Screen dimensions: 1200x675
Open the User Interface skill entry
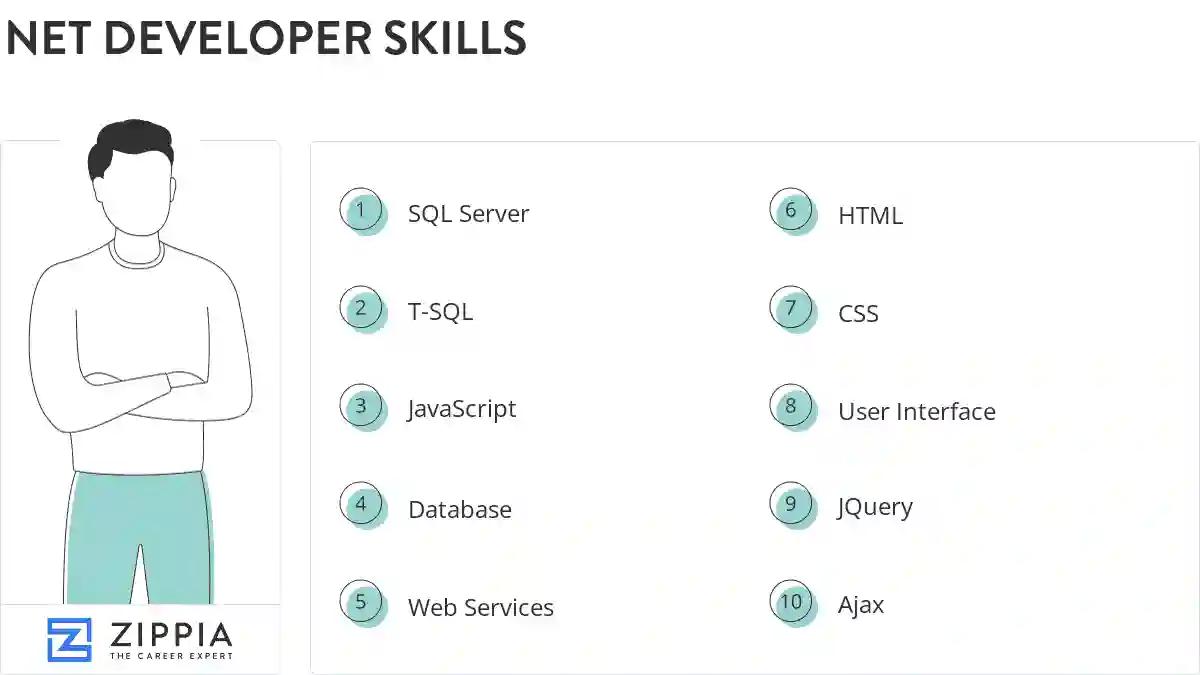(x=916, y=411)
